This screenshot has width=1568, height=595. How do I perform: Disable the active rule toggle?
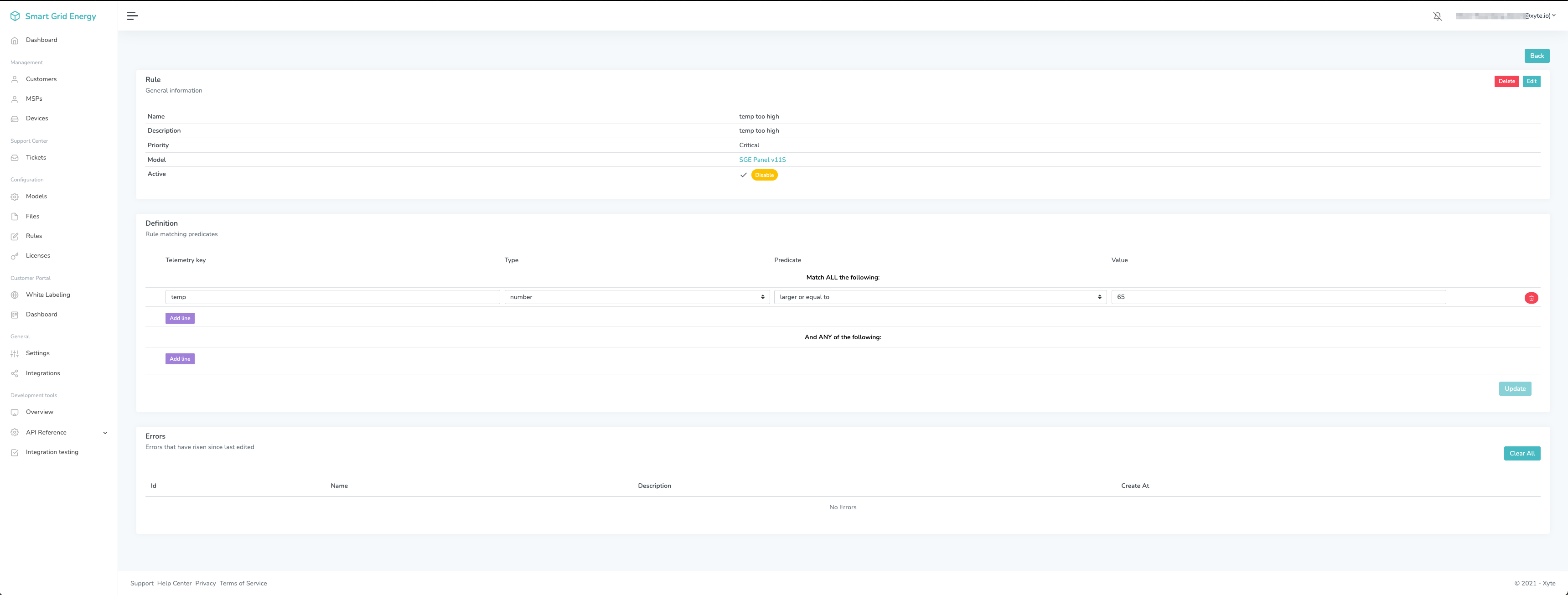click(764, 175)
